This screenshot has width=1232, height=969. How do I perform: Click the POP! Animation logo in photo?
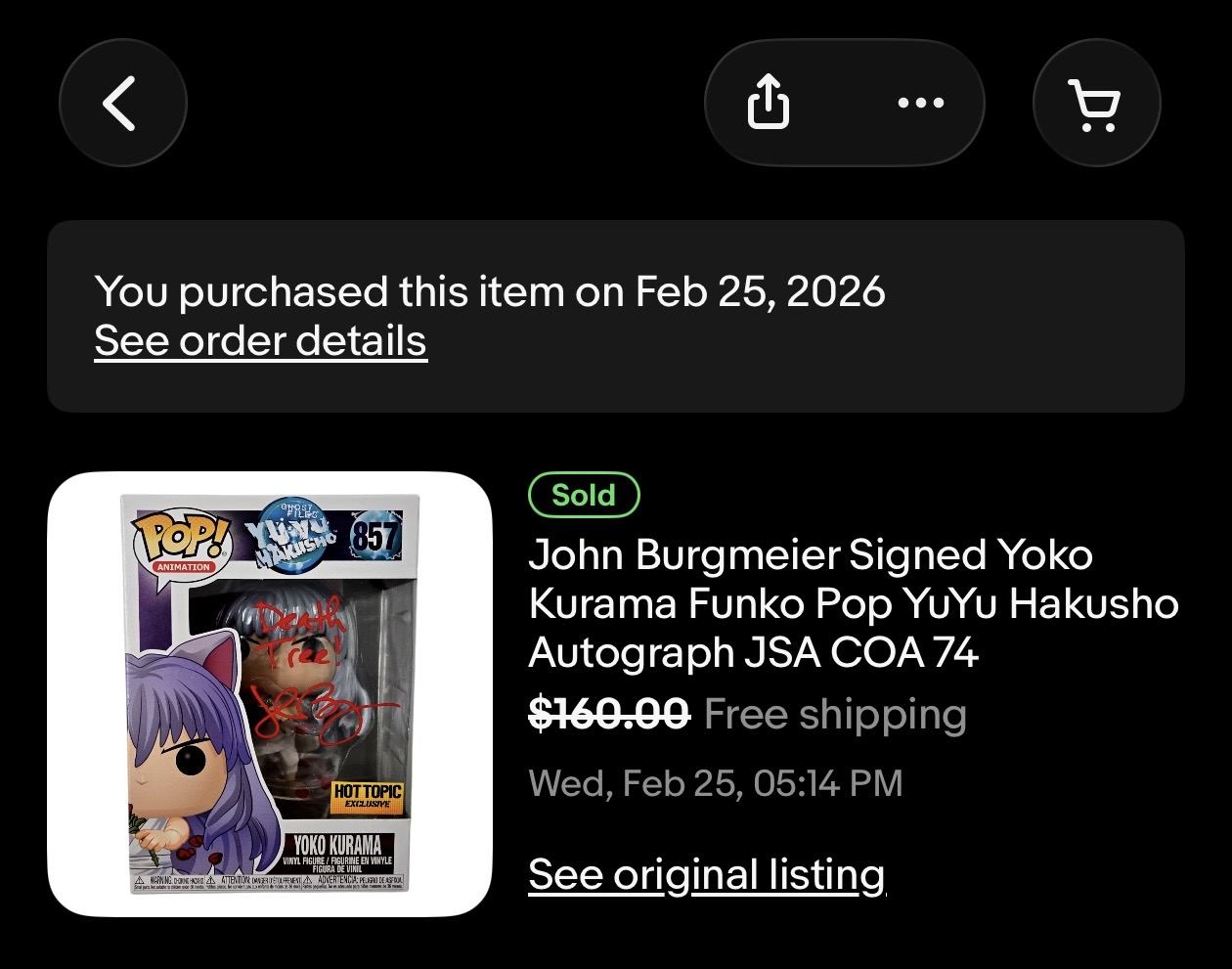[184, 541]
